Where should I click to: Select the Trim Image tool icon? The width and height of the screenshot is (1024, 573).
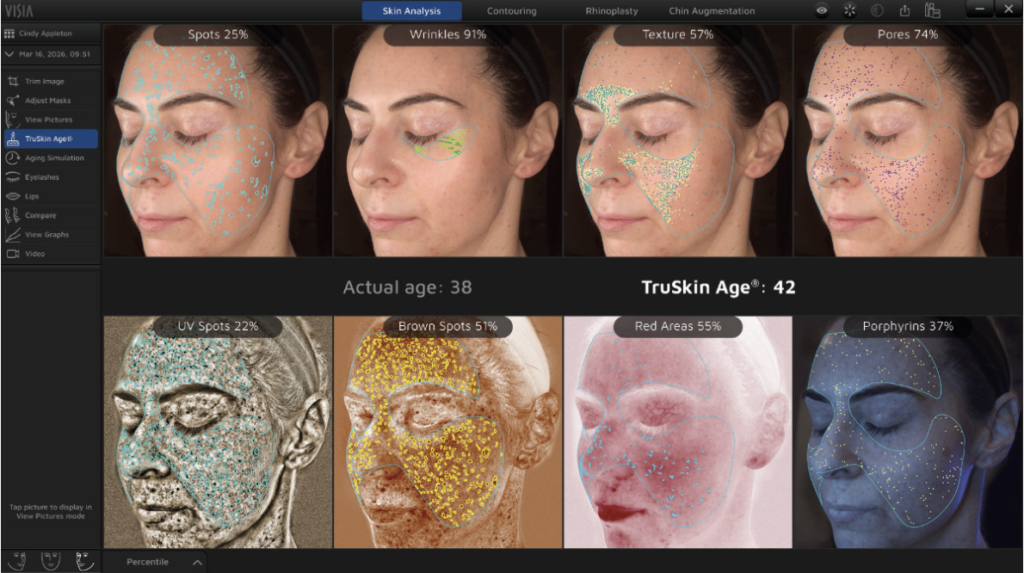coord(12,82)
